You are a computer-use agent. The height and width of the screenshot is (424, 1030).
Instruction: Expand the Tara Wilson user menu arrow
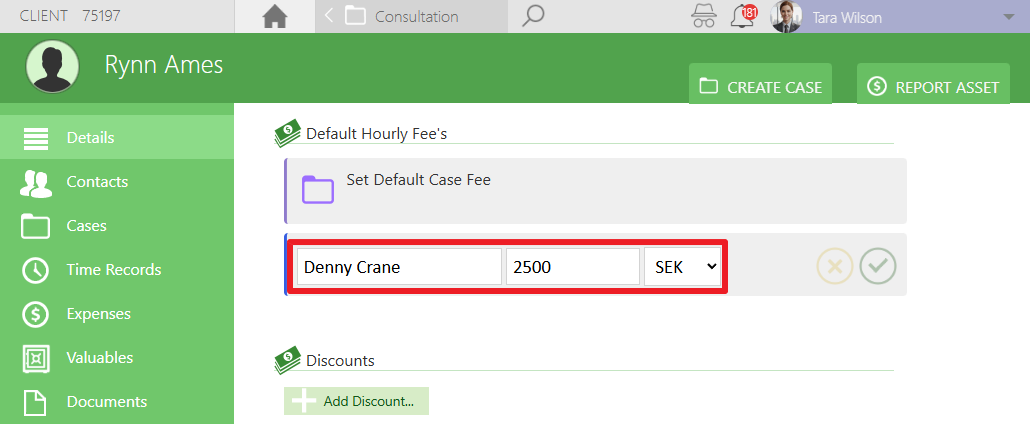[1009, 17]
